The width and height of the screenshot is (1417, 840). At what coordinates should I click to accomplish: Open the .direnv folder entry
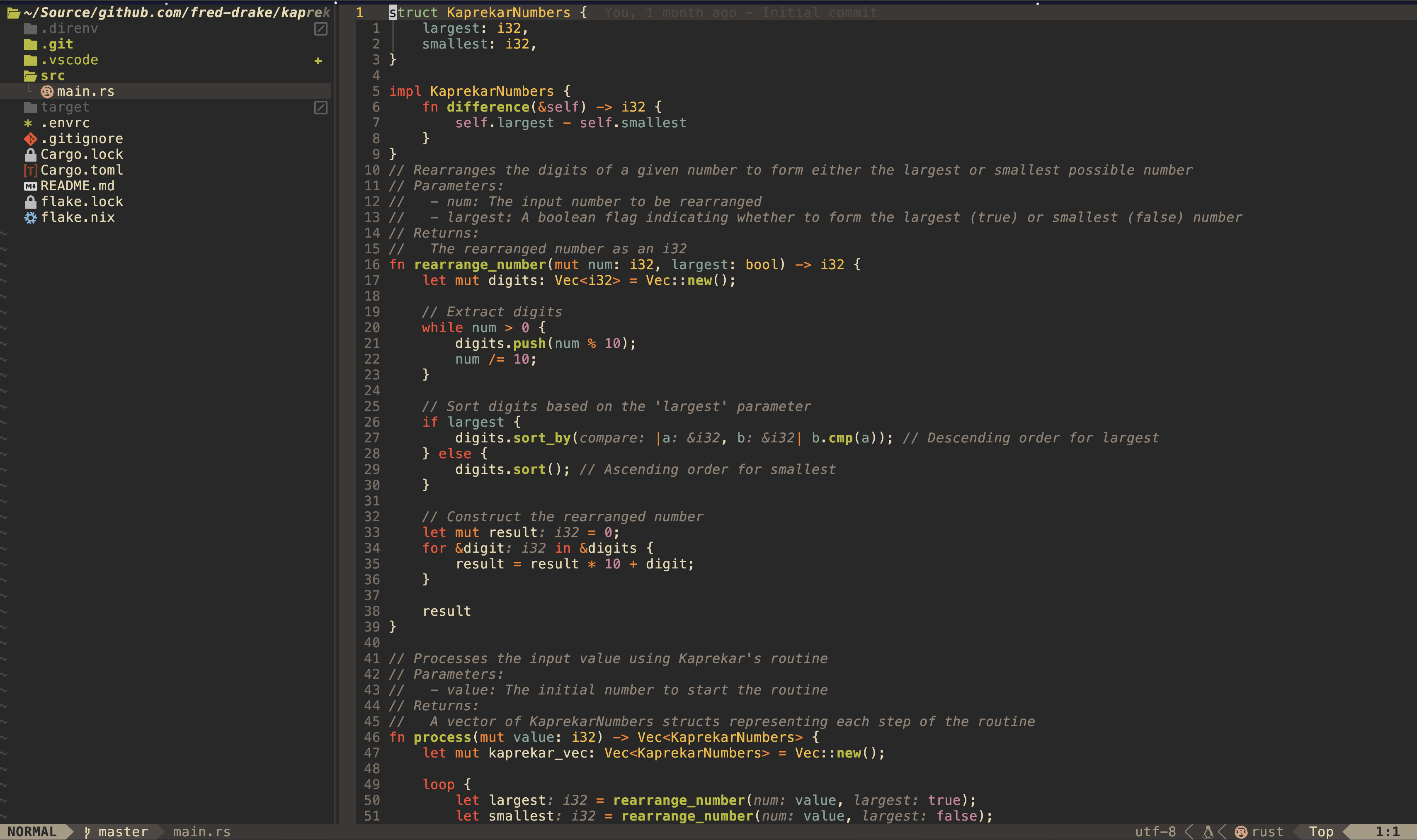click(70, 28)
